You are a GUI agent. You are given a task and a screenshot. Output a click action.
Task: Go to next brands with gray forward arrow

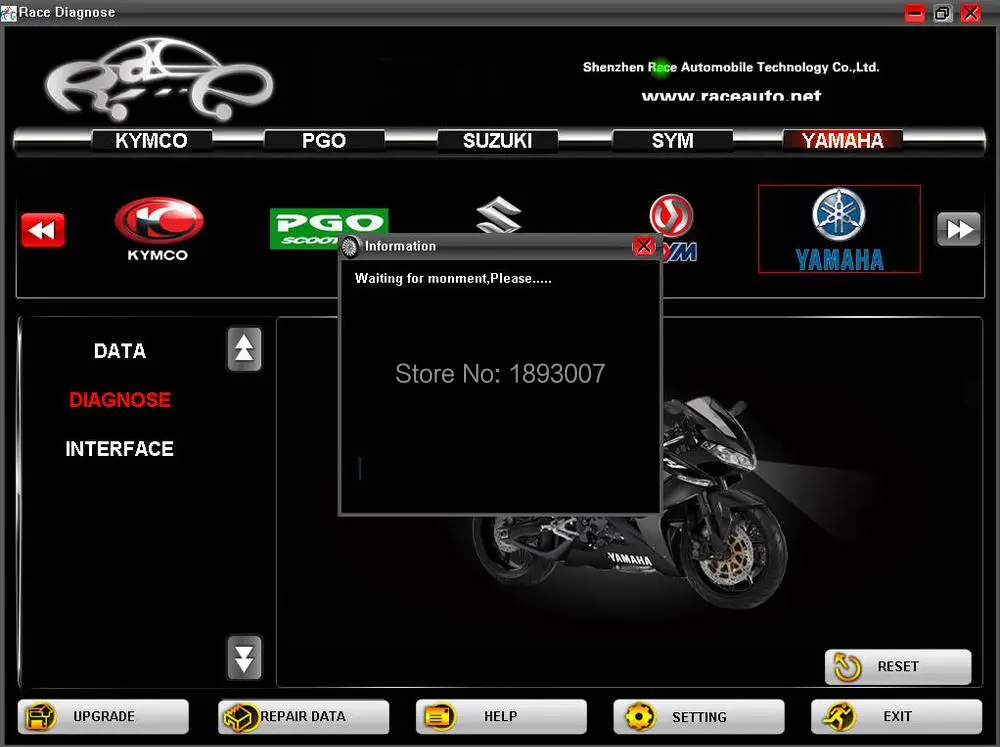click(x=959, y=229)
